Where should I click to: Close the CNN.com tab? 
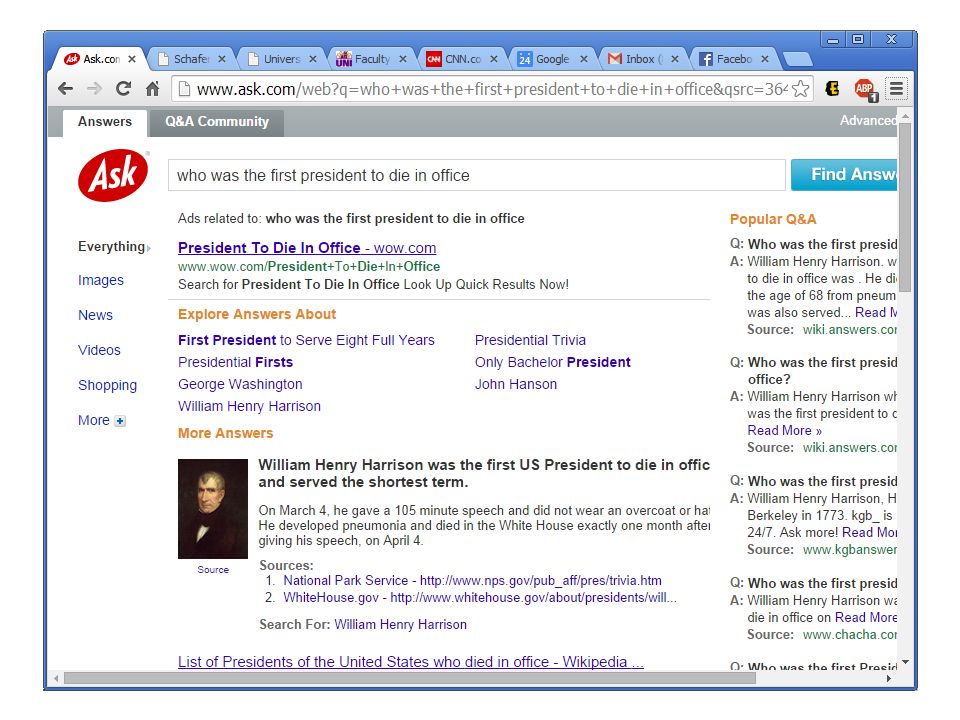[493, 59]
